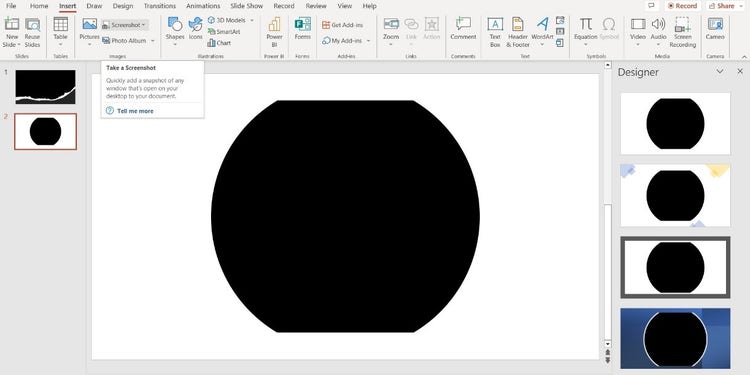Open the Slide Show tab
This screenshot has width=750, height=375.
click(247, 6)
